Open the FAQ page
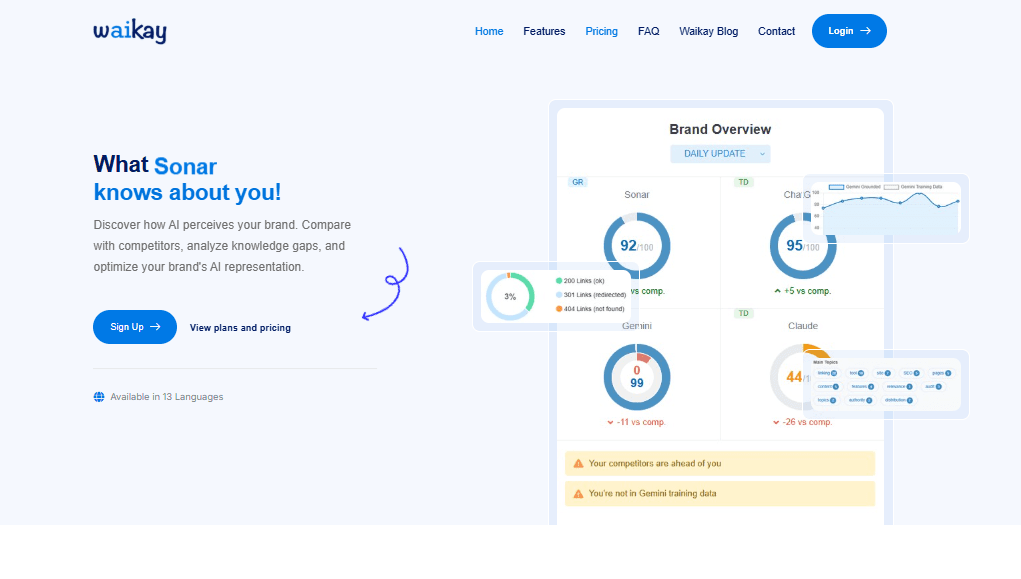Image resolution: width=1021 pixels, height=579 pixels. coord(649,31)
